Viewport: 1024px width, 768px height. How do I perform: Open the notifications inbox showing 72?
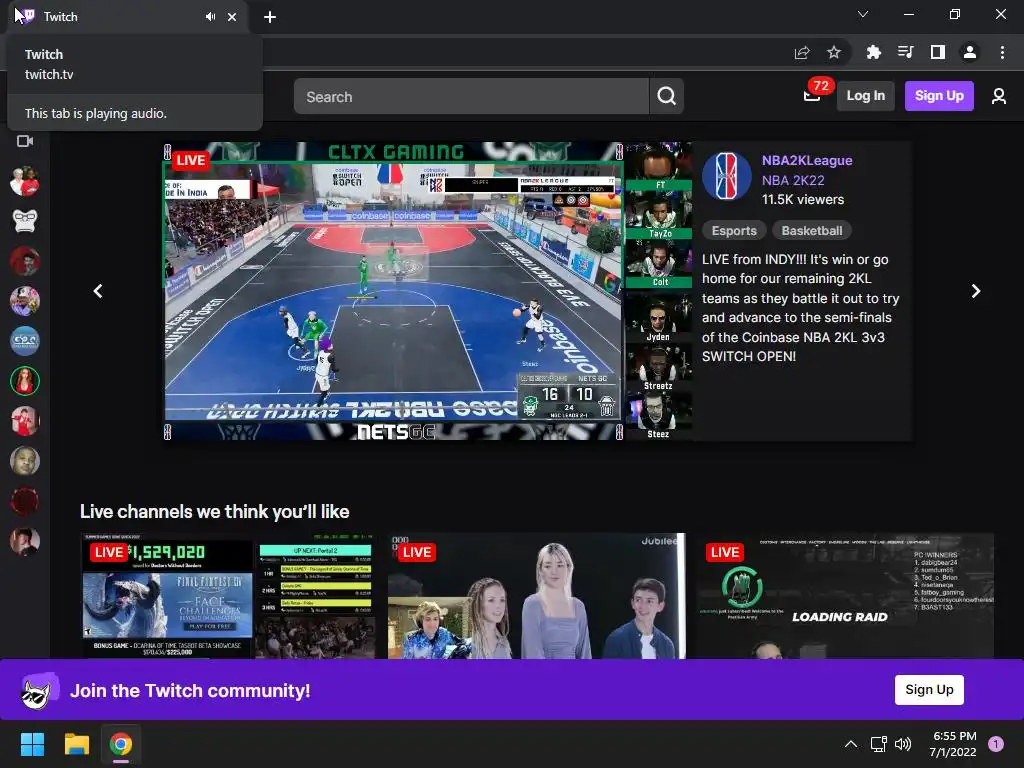click(x=812, y=96)
